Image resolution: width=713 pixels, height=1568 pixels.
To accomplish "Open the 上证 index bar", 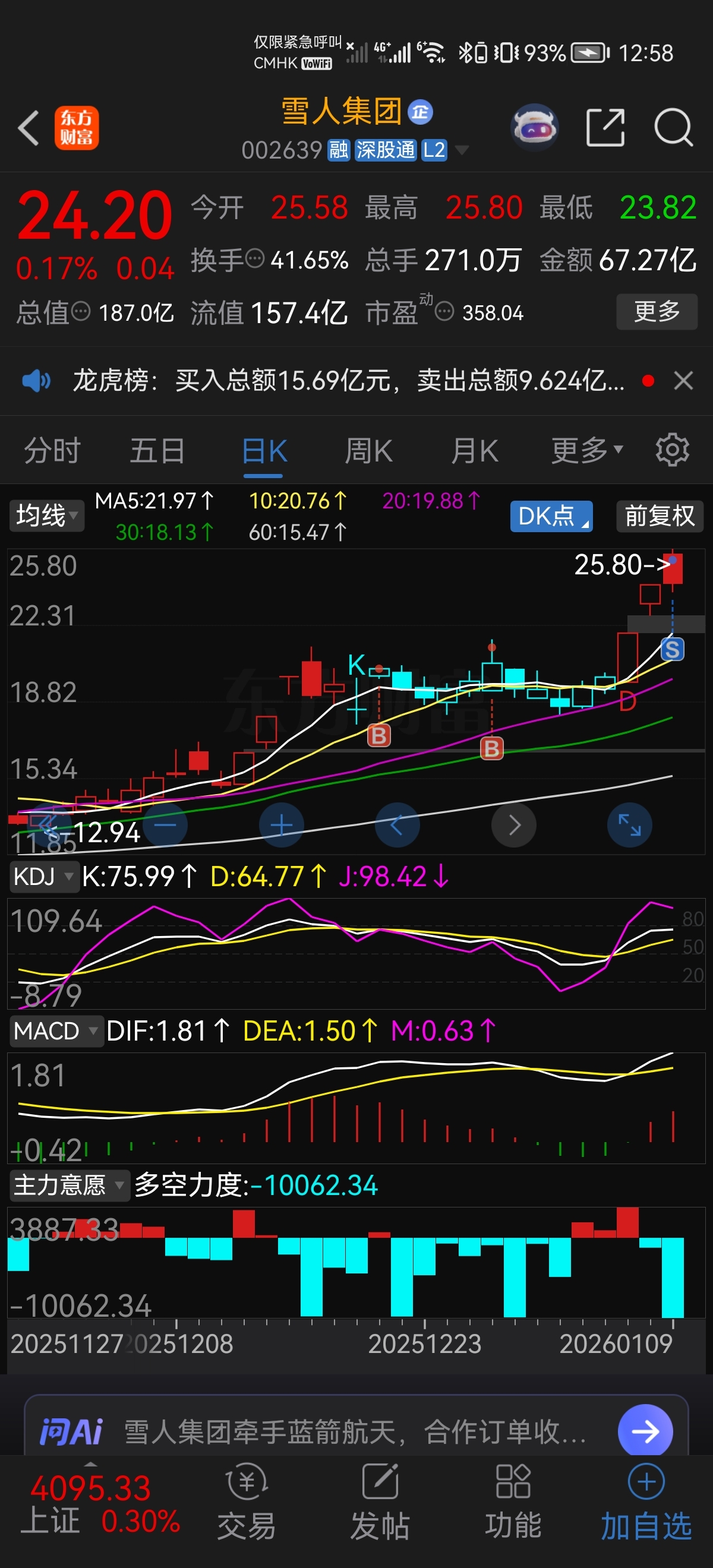I will (x=100, y=1503).
